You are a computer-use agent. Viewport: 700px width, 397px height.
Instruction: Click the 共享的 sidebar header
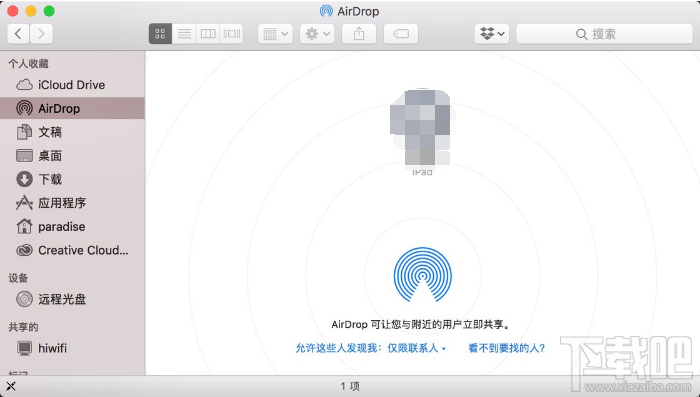23,327
